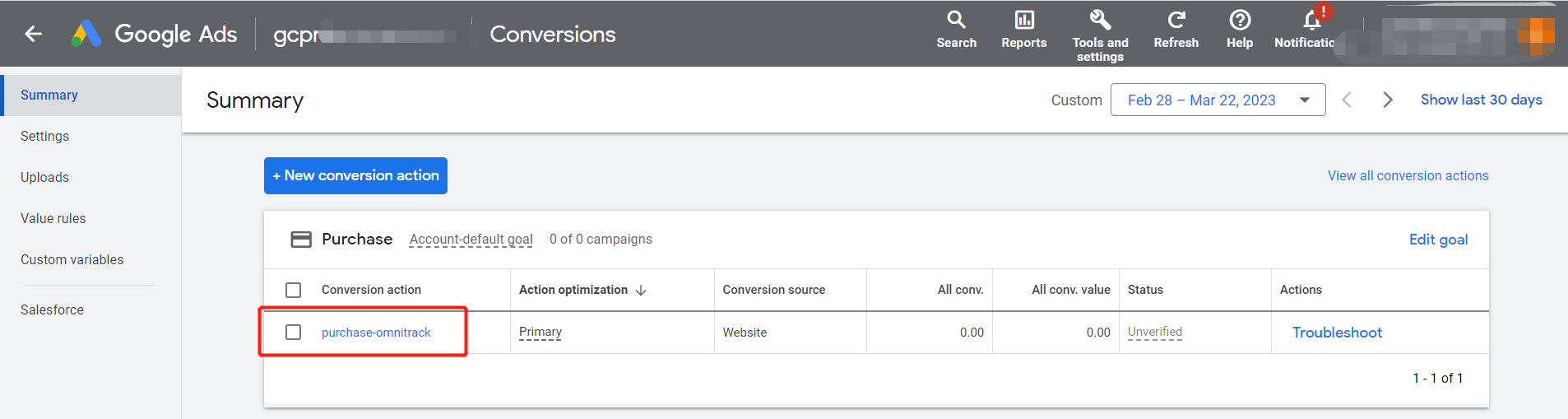Screen dimensions: 1568x419
Task: Click the Status column header
Action: [1145, 290]
